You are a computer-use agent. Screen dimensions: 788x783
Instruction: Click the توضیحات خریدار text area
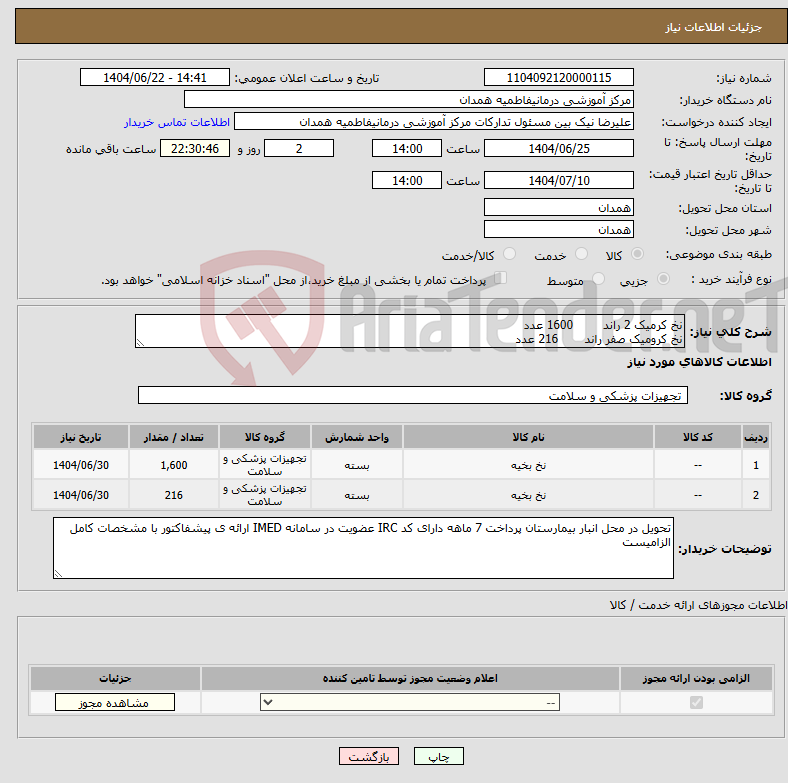pyautogui.click(x=363, y=548)
